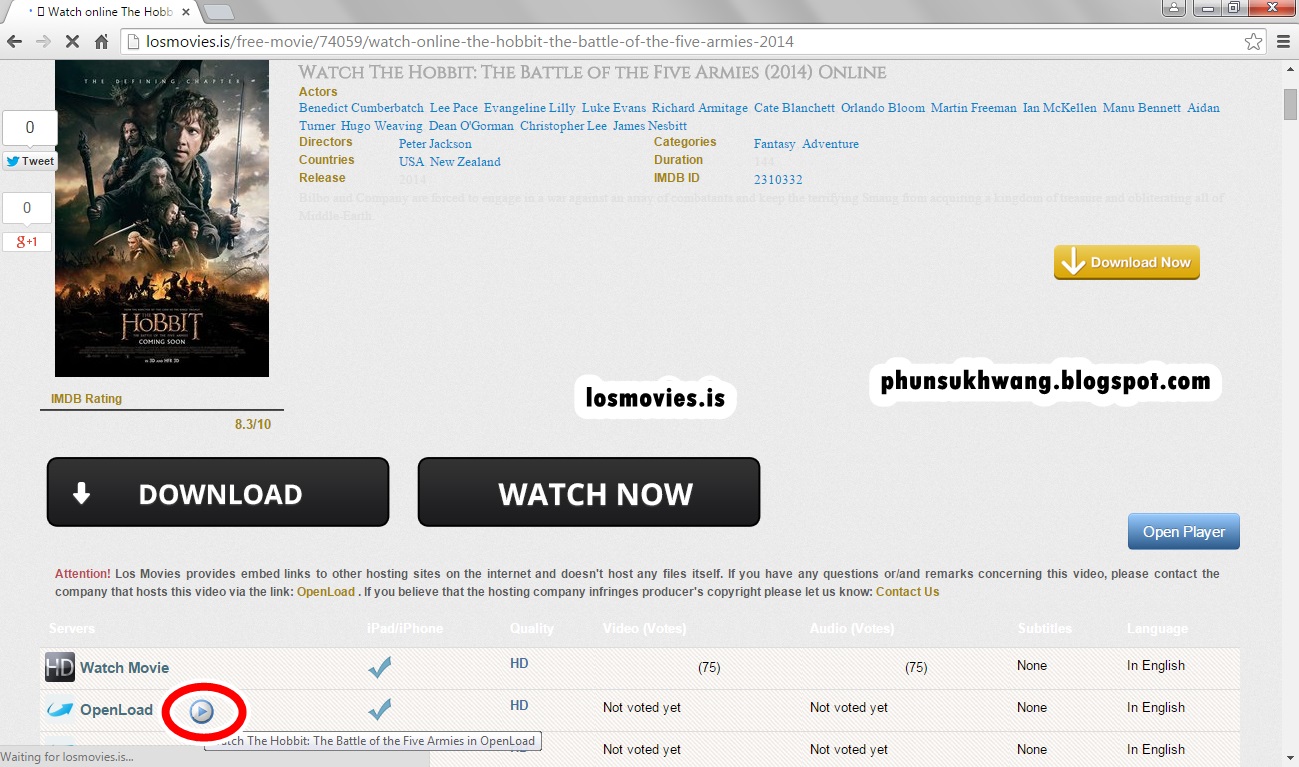
Task: Open actor link Benedict Cumberbatch
Action: click(x=361, y=108)
